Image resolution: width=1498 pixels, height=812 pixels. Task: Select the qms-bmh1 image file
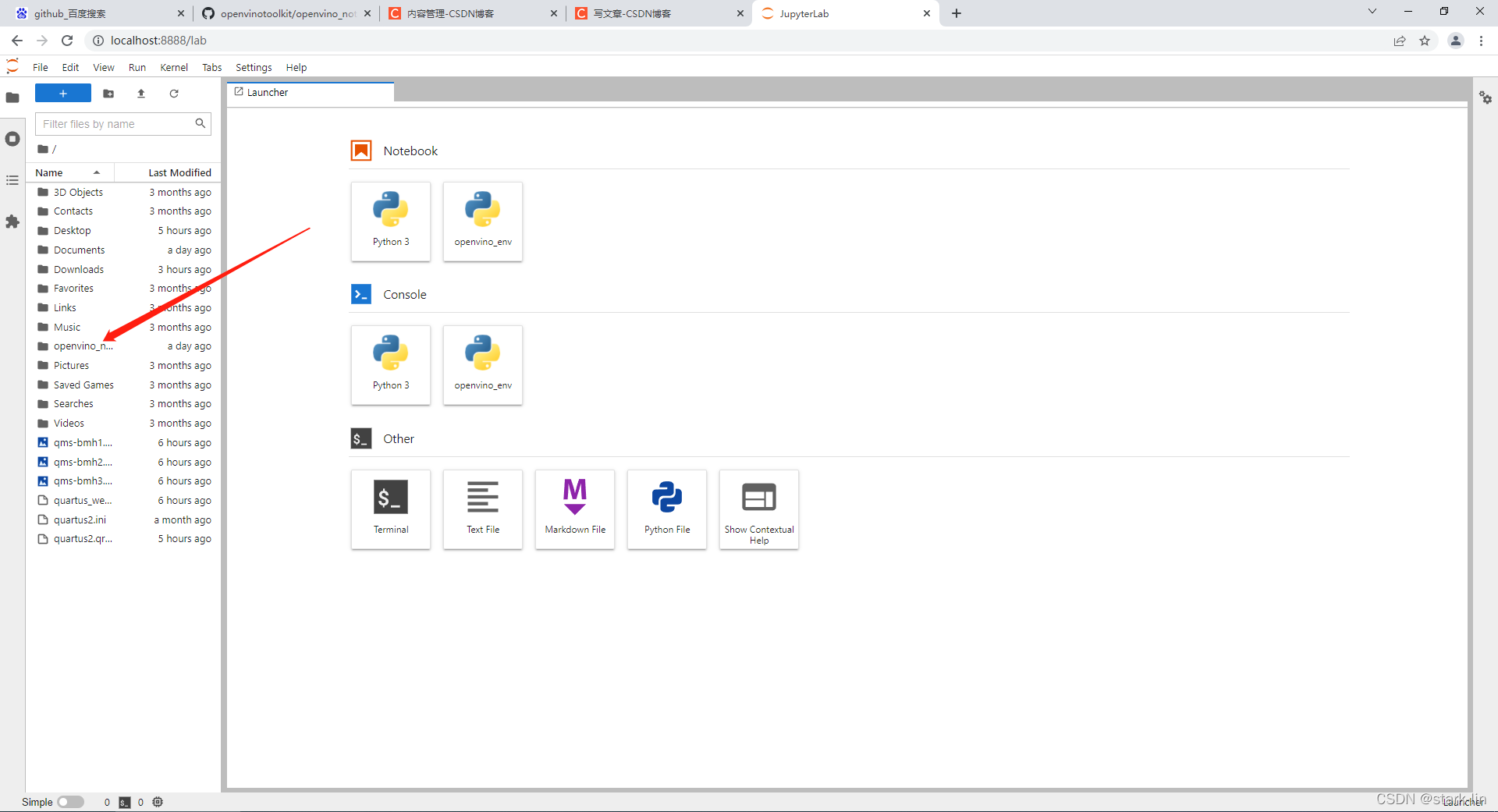tap(124, 443)
